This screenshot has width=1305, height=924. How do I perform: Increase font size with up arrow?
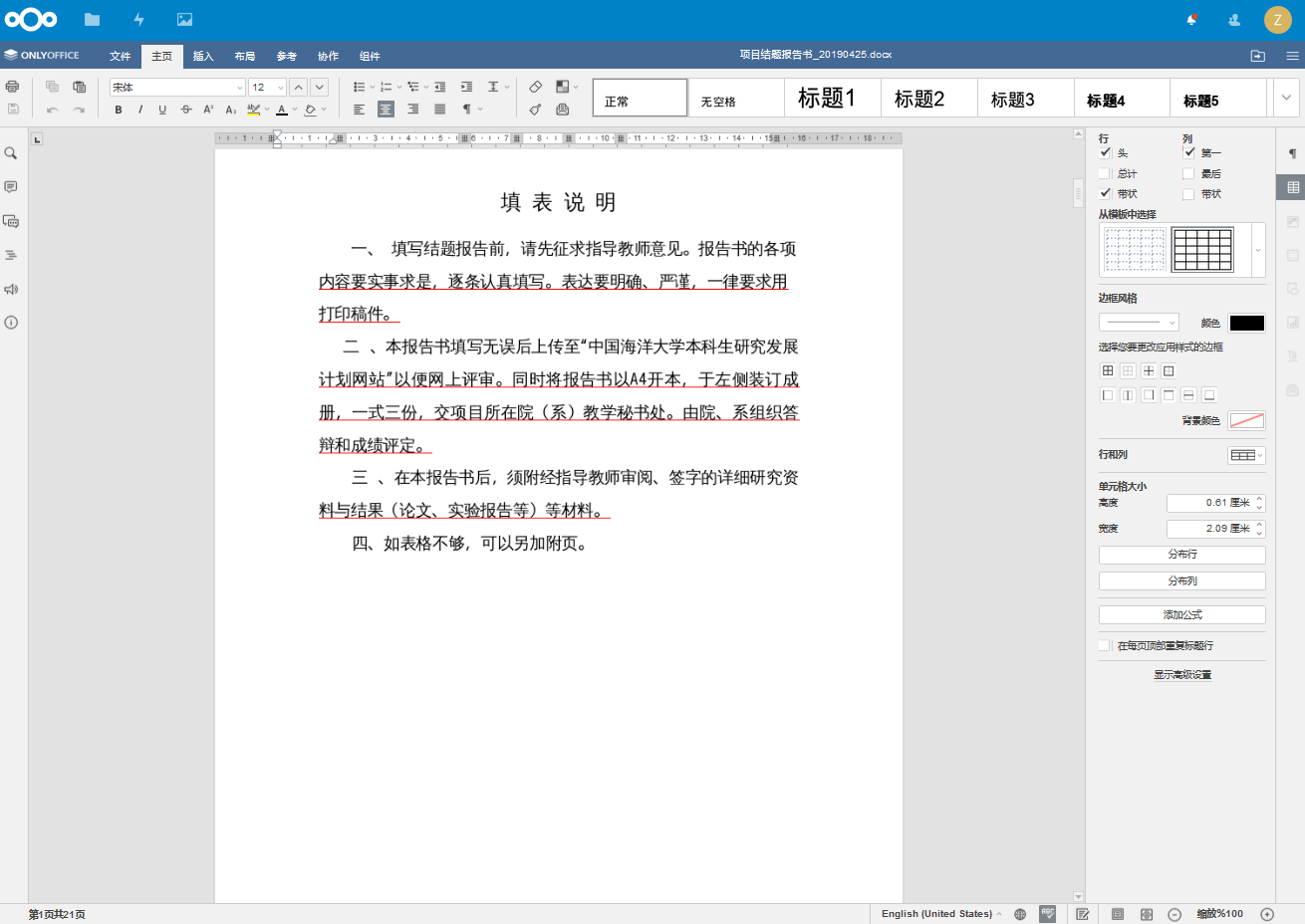point(298,88)
